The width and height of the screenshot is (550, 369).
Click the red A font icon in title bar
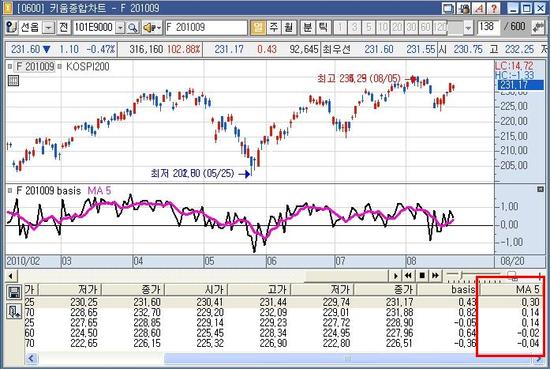point(479,8)
